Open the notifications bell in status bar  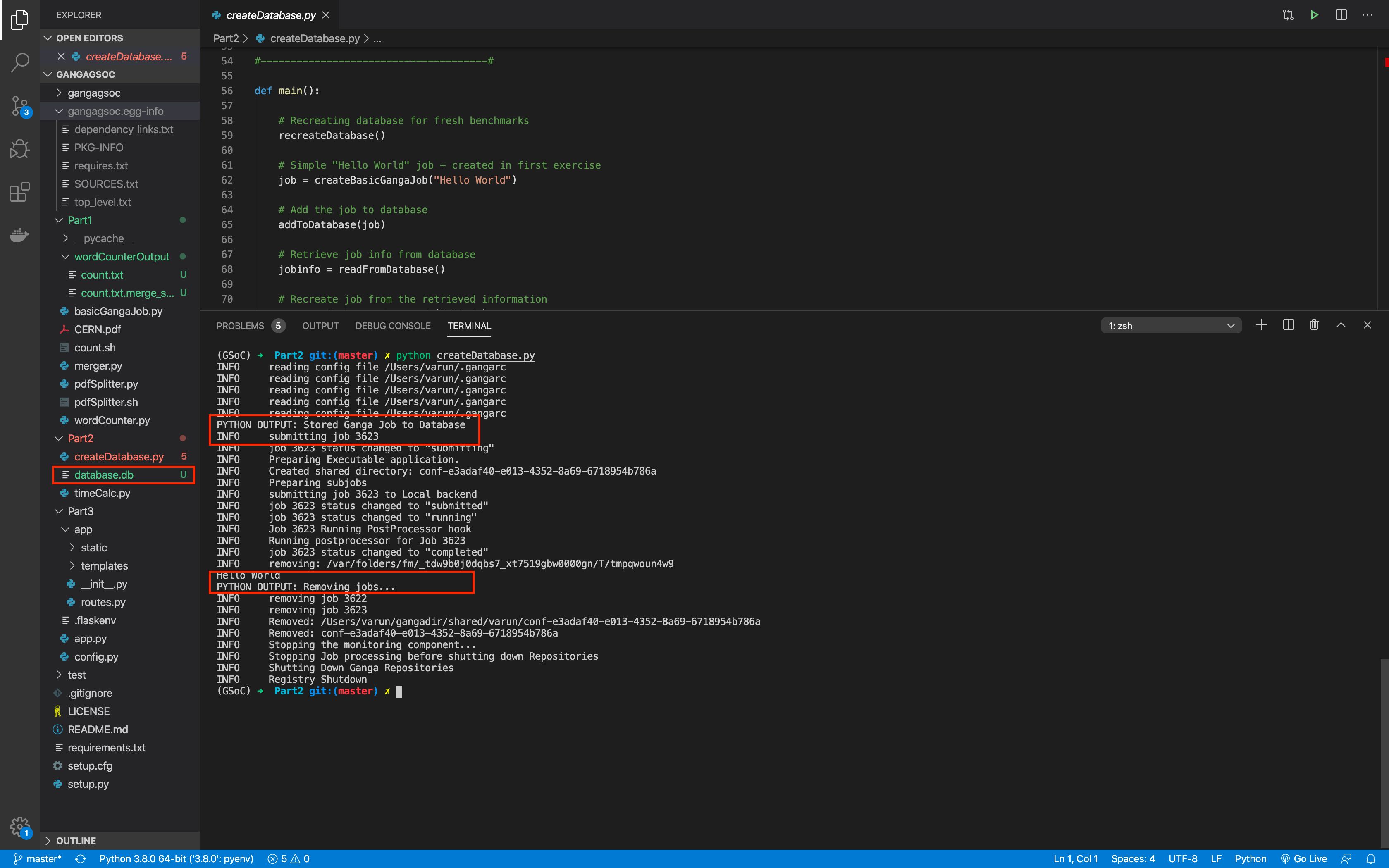[x=1370, y=859]
